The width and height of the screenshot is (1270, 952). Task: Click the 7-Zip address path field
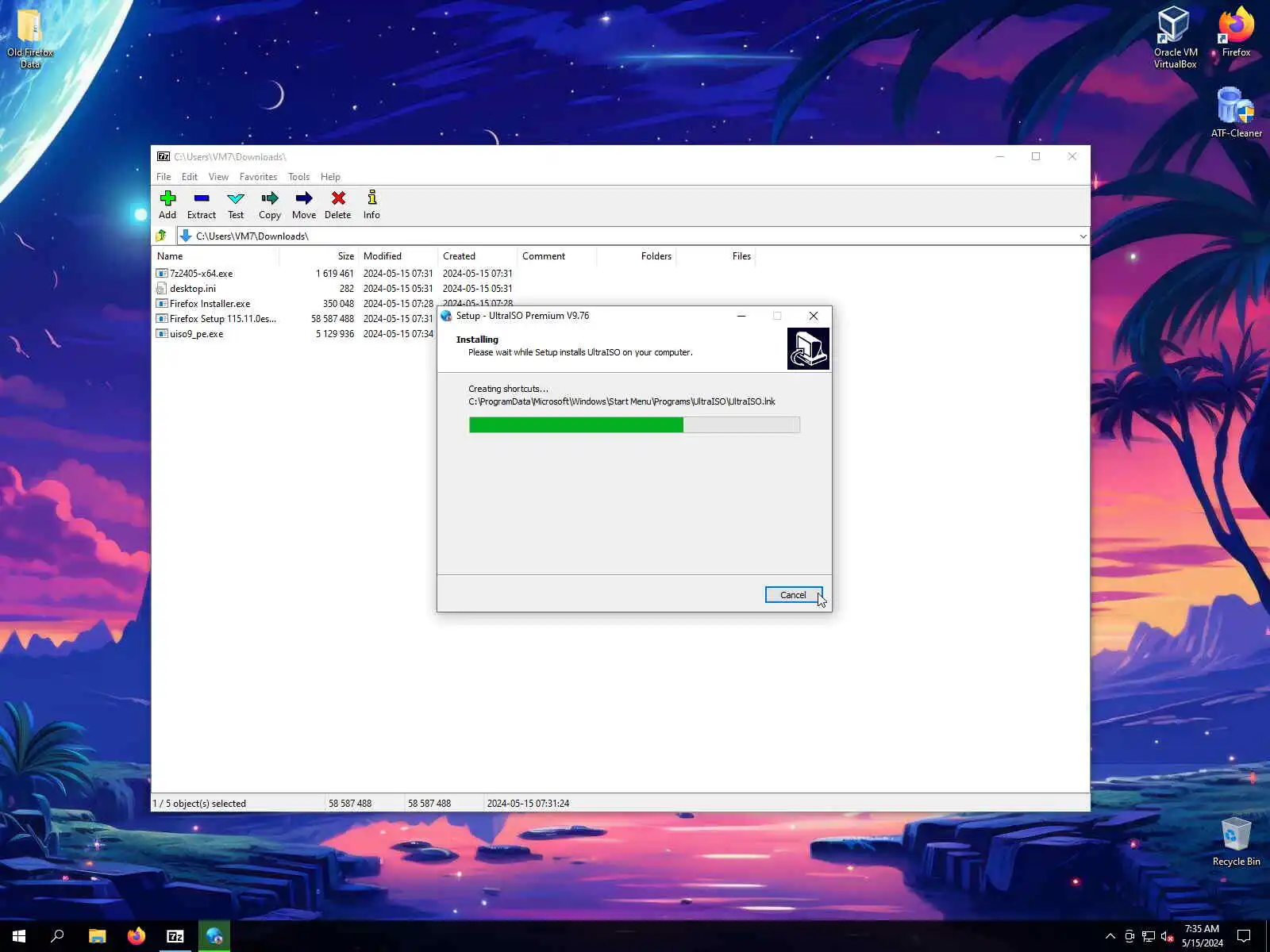[633, 236]
